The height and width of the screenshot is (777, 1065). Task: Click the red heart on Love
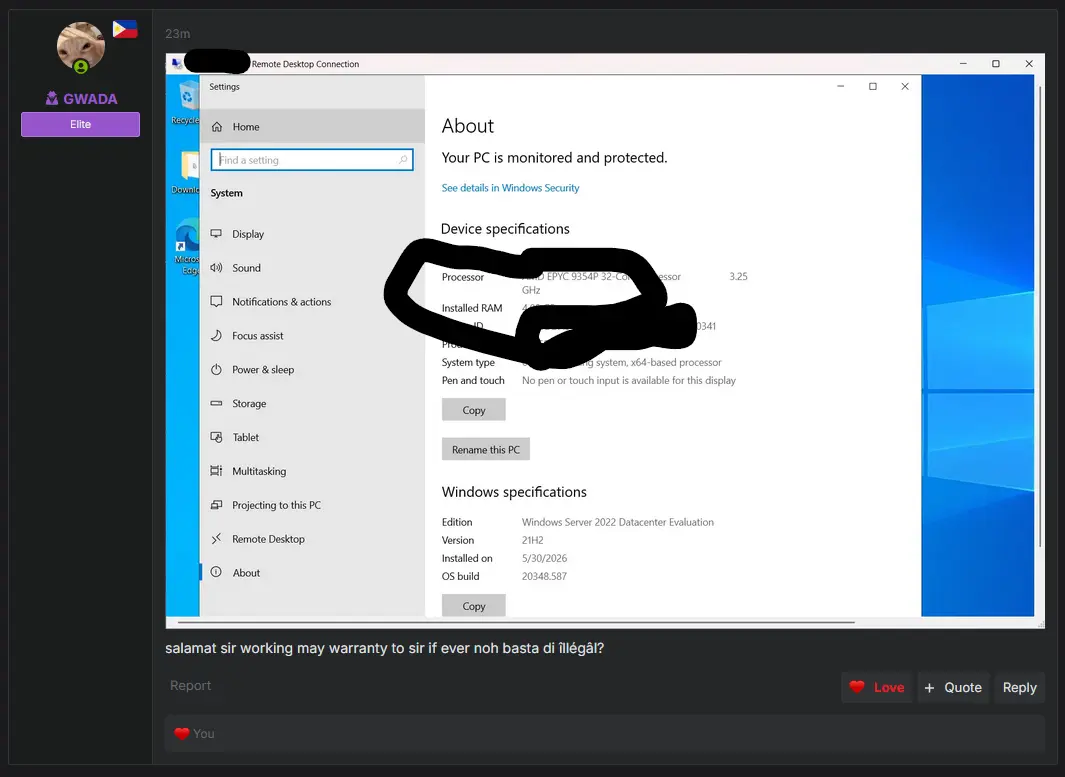(x=857, y=687)
